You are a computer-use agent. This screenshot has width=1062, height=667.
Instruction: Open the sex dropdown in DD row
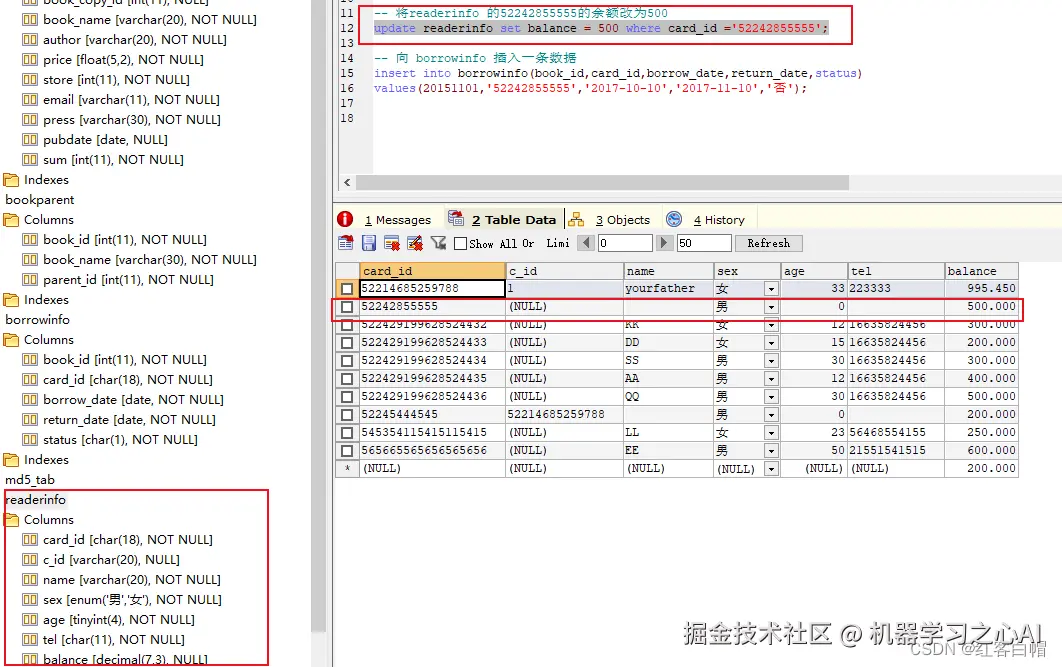pos(771,343)
